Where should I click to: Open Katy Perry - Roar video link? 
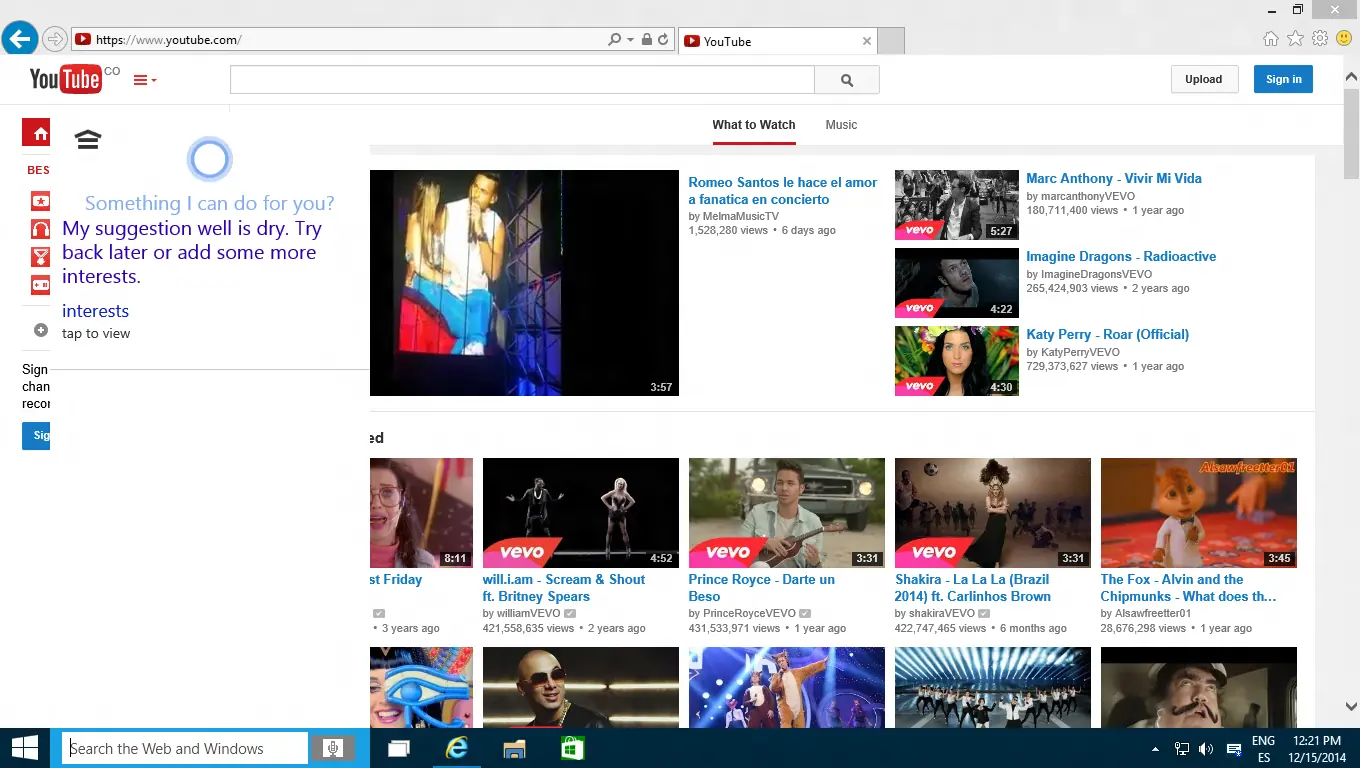[1107, 334]
